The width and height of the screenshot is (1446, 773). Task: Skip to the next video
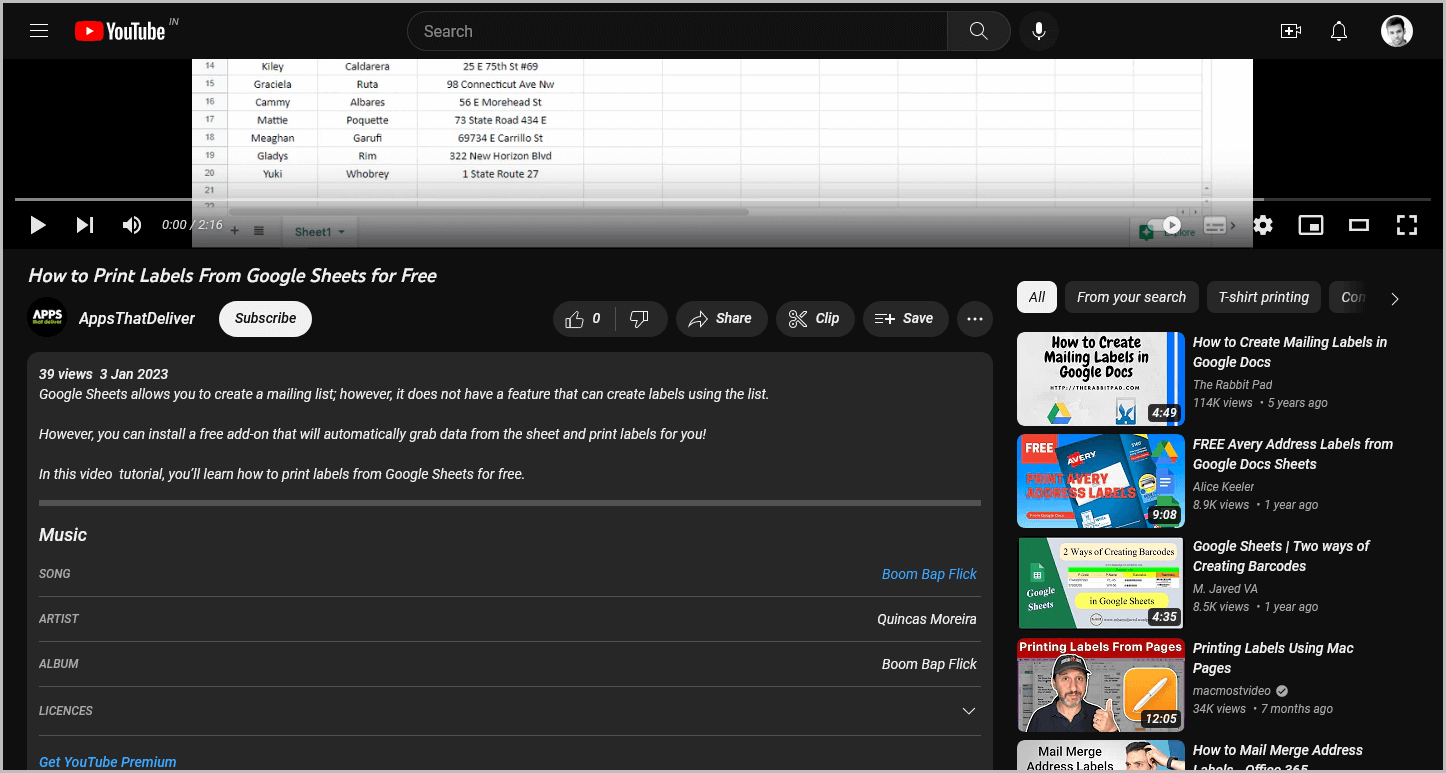[x=85, y=225]
